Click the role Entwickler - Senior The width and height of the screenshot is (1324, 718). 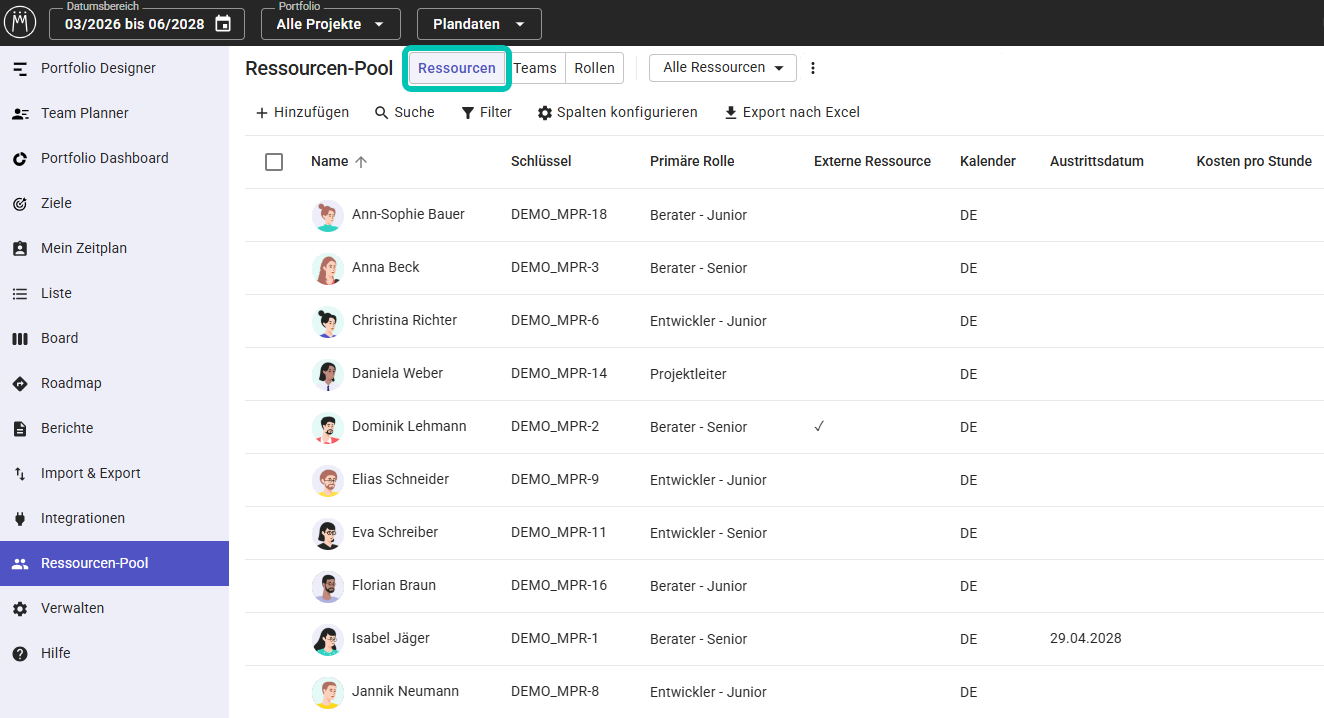point(708,534)
